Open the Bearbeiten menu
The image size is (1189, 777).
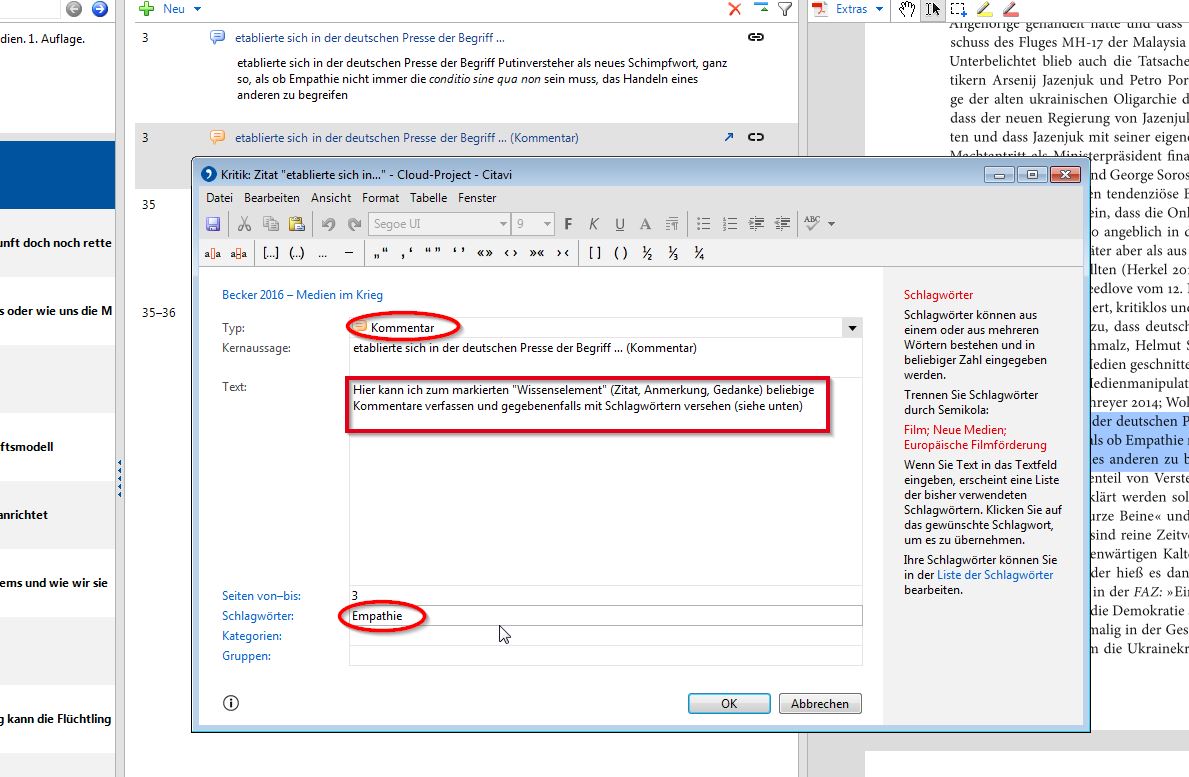click(x=271, y=198)
